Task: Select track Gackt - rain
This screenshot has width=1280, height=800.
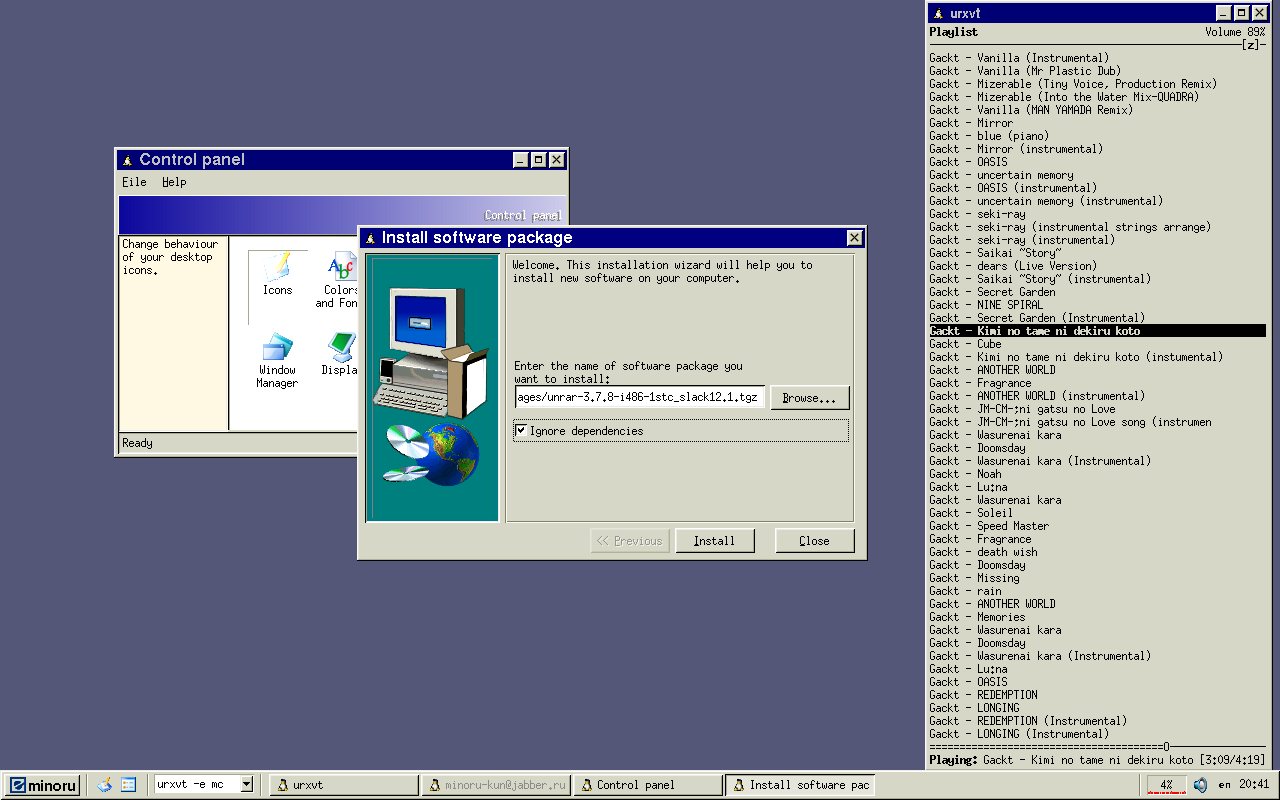Action: click(965, 591)
